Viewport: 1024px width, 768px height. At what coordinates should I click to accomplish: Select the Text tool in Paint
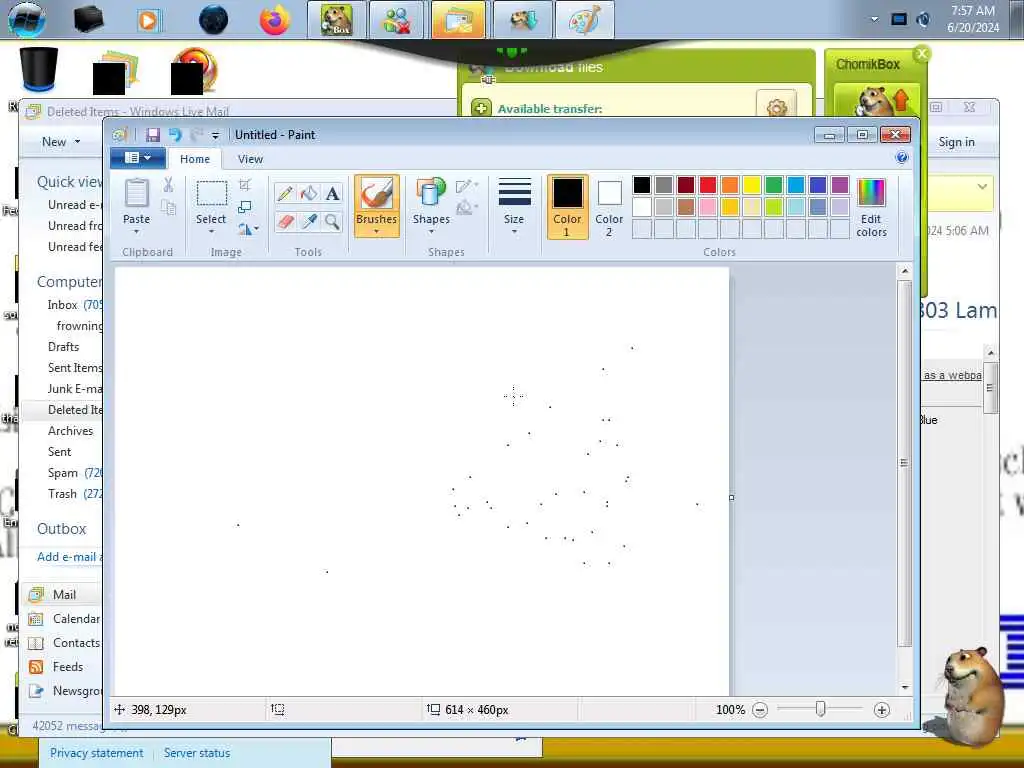point(332,193)
